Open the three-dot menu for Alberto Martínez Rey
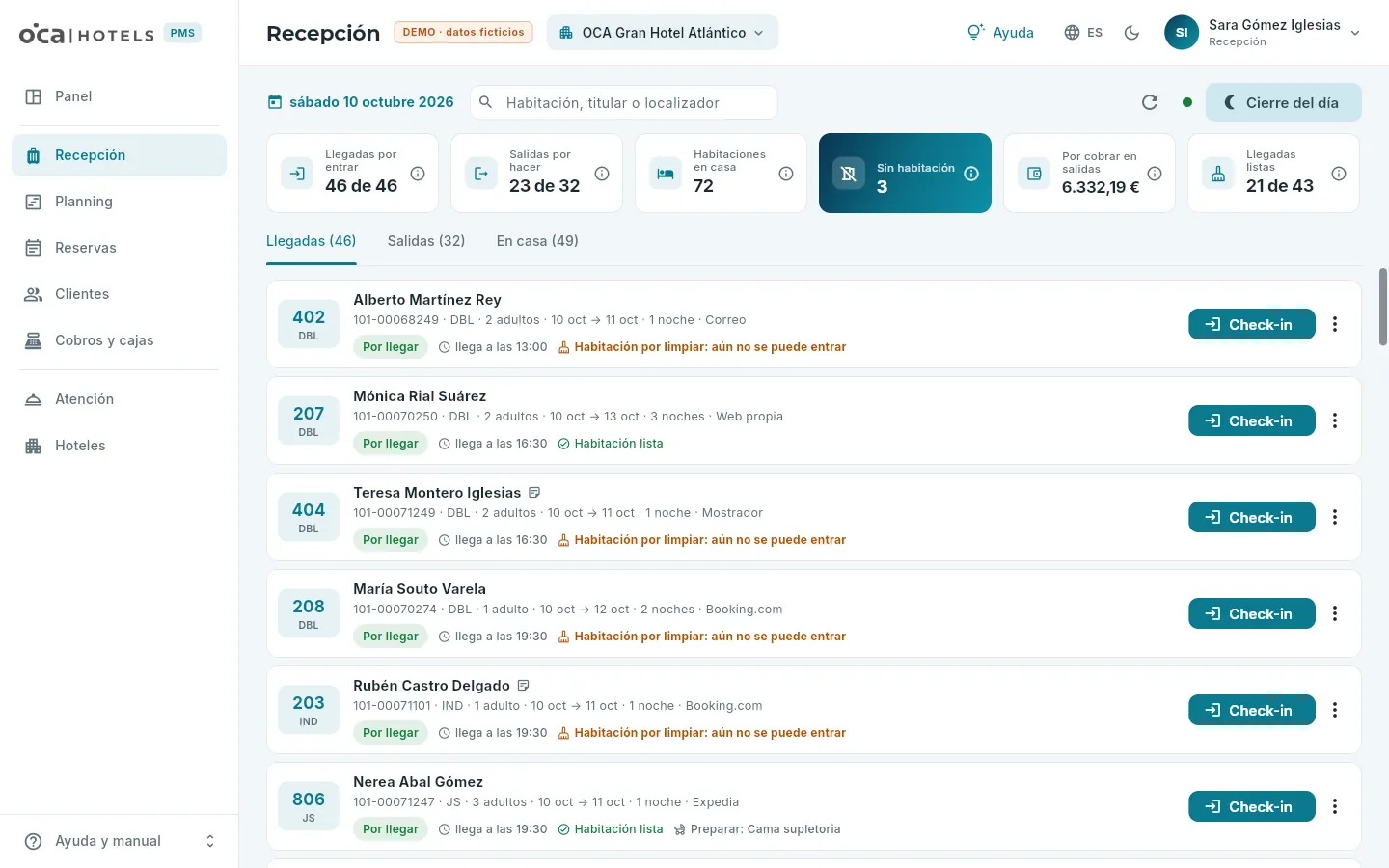This screenshot has height=868, width=1389. pyautogui.click(x=1335, y=324)
